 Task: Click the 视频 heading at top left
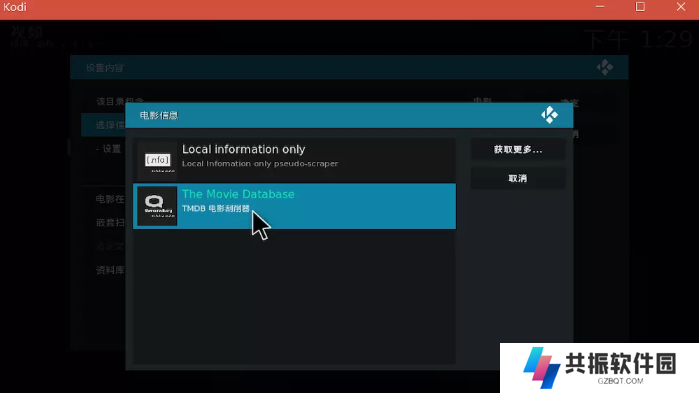coord(27,33)
